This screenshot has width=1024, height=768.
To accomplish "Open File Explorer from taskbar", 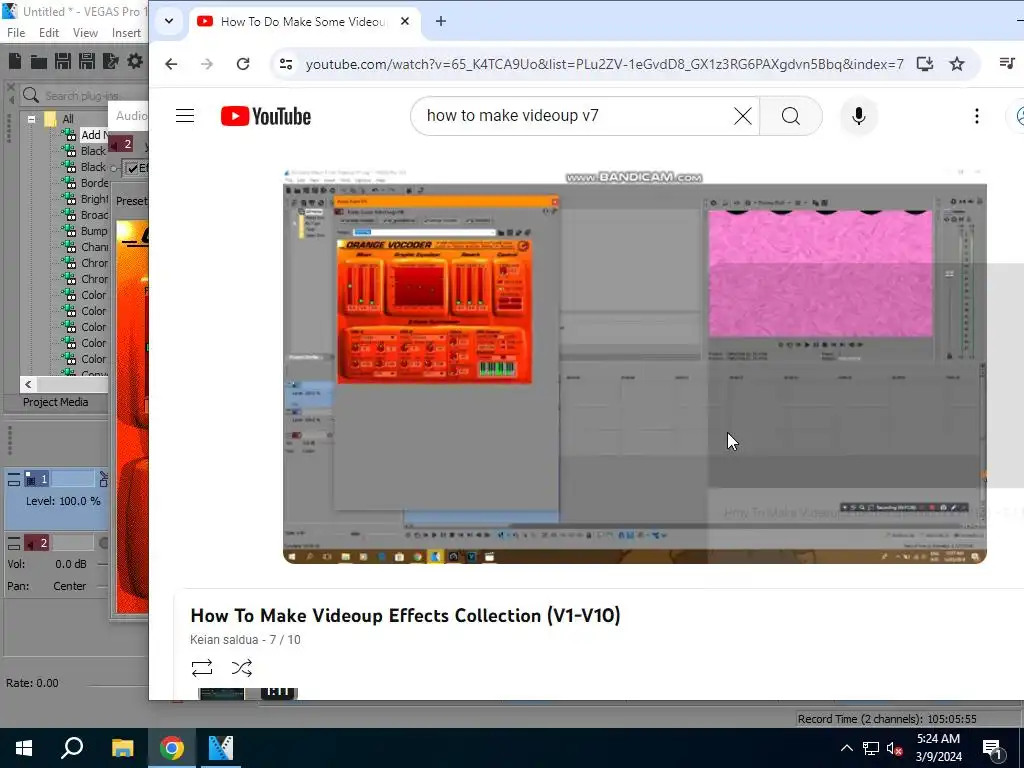I will coord(122,748).
